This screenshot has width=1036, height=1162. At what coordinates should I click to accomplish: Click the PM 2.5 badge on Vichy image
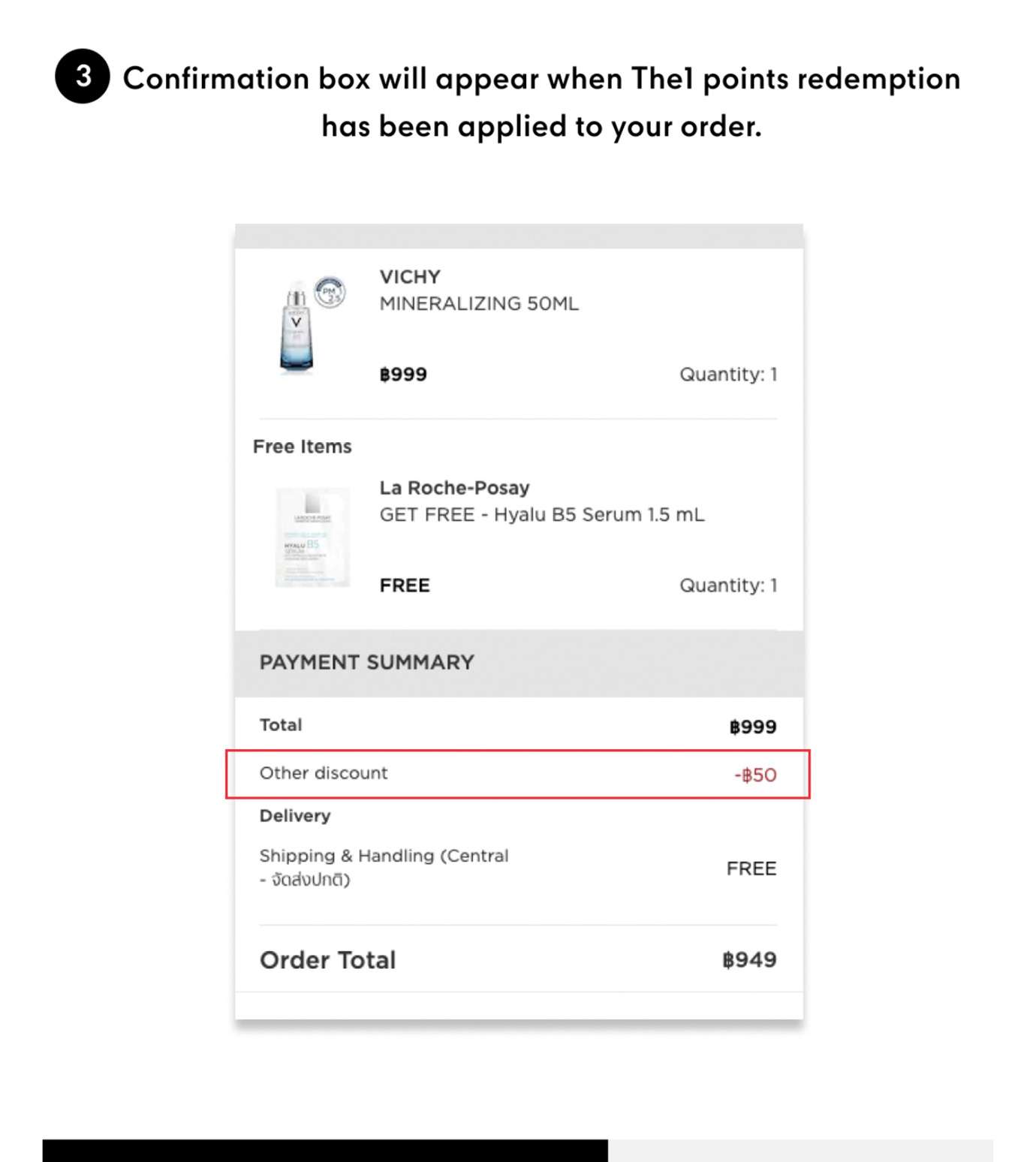(330, 292)
